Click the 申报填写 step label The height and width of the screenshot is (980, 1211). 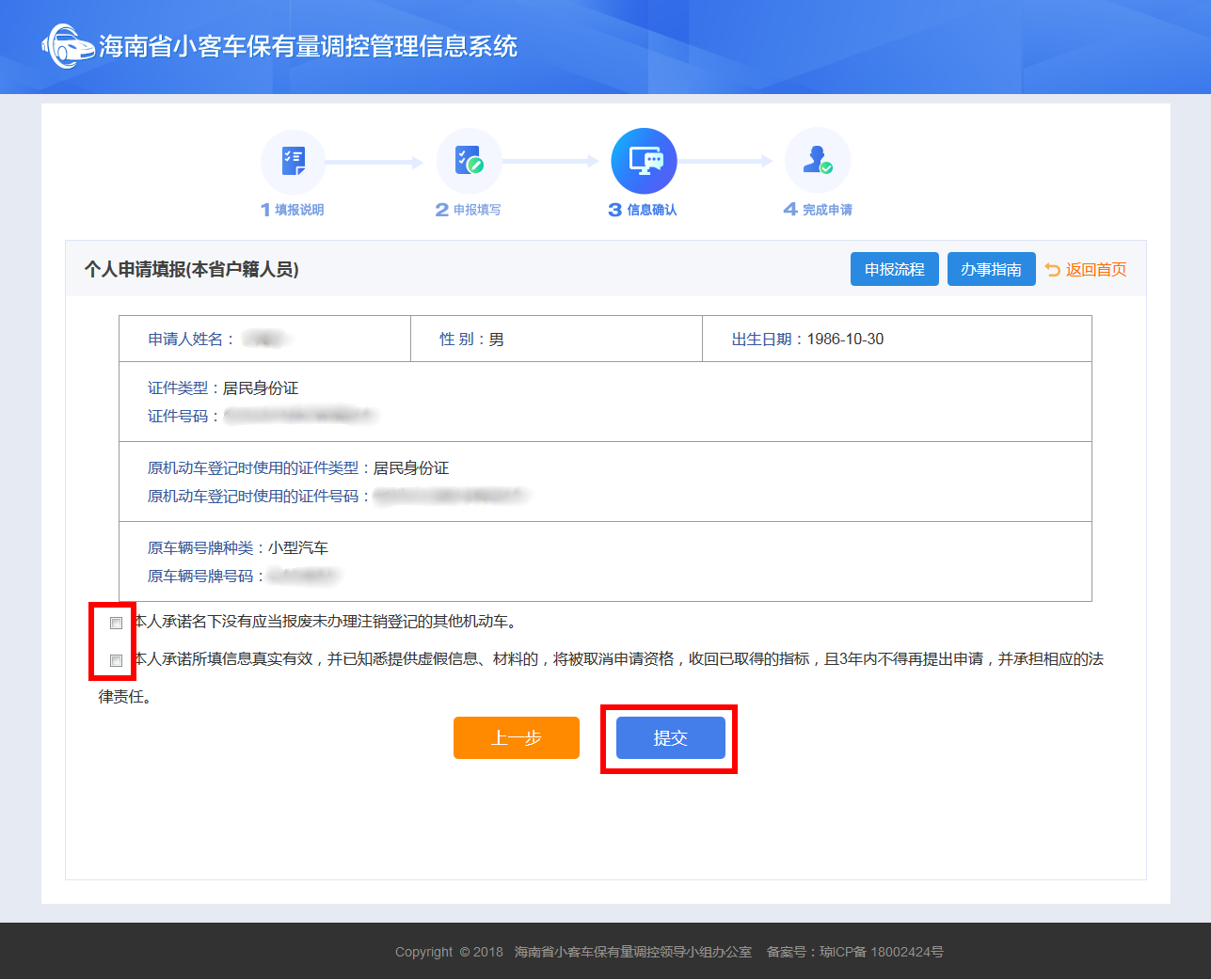click(x=476, y=210)
